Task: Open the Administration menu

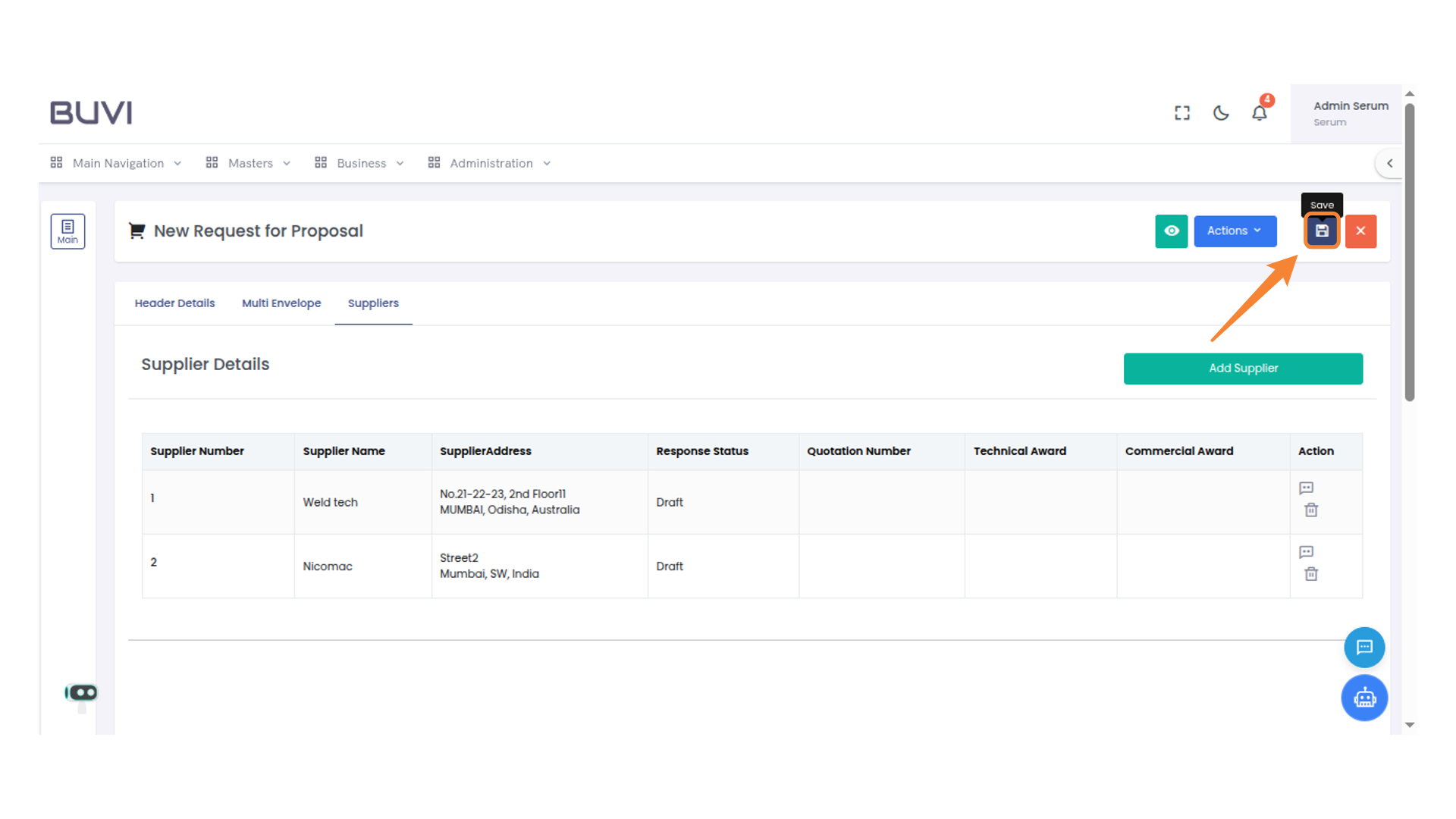Action: [490, 163]
